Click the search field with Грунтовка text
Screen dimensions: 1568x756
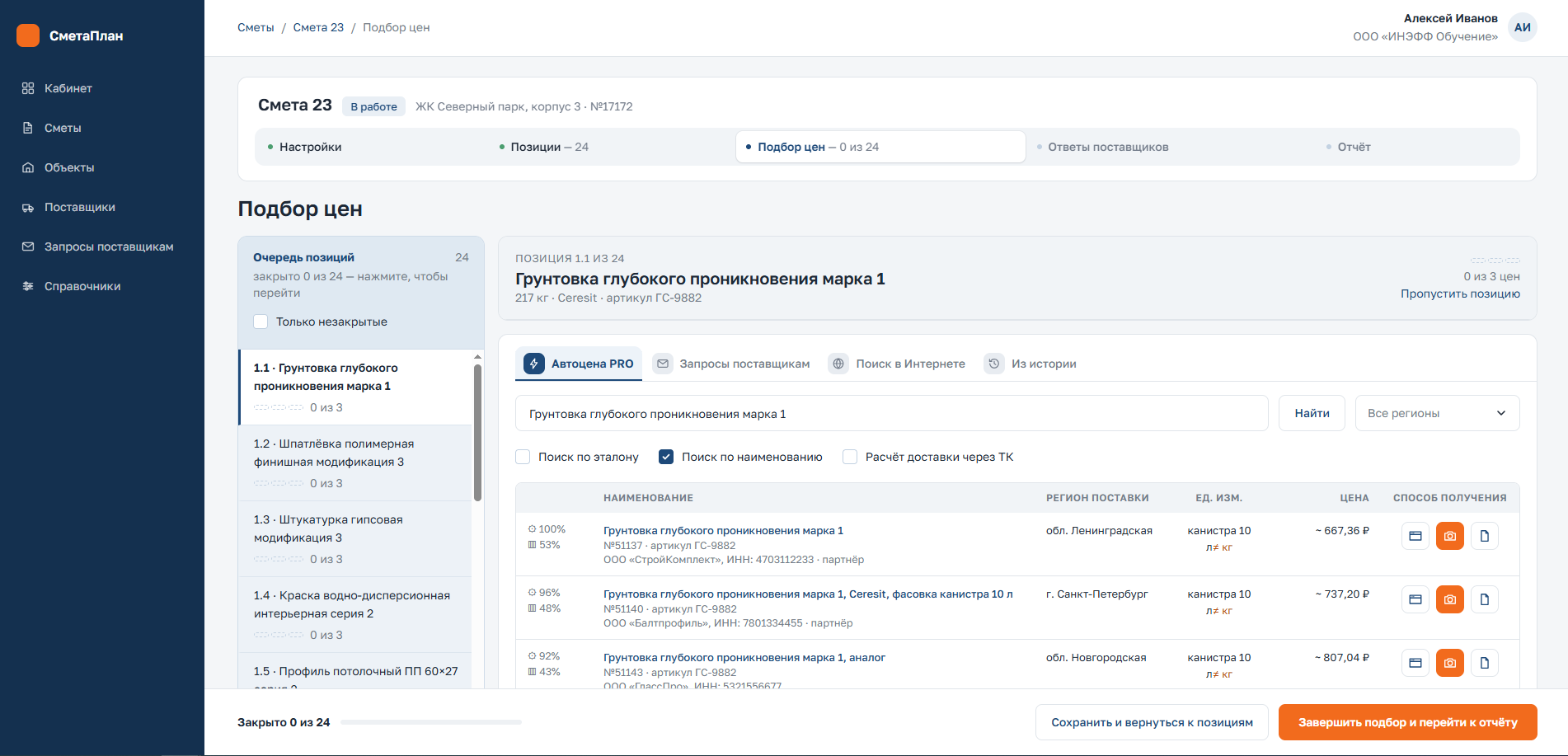click(891, 413)
